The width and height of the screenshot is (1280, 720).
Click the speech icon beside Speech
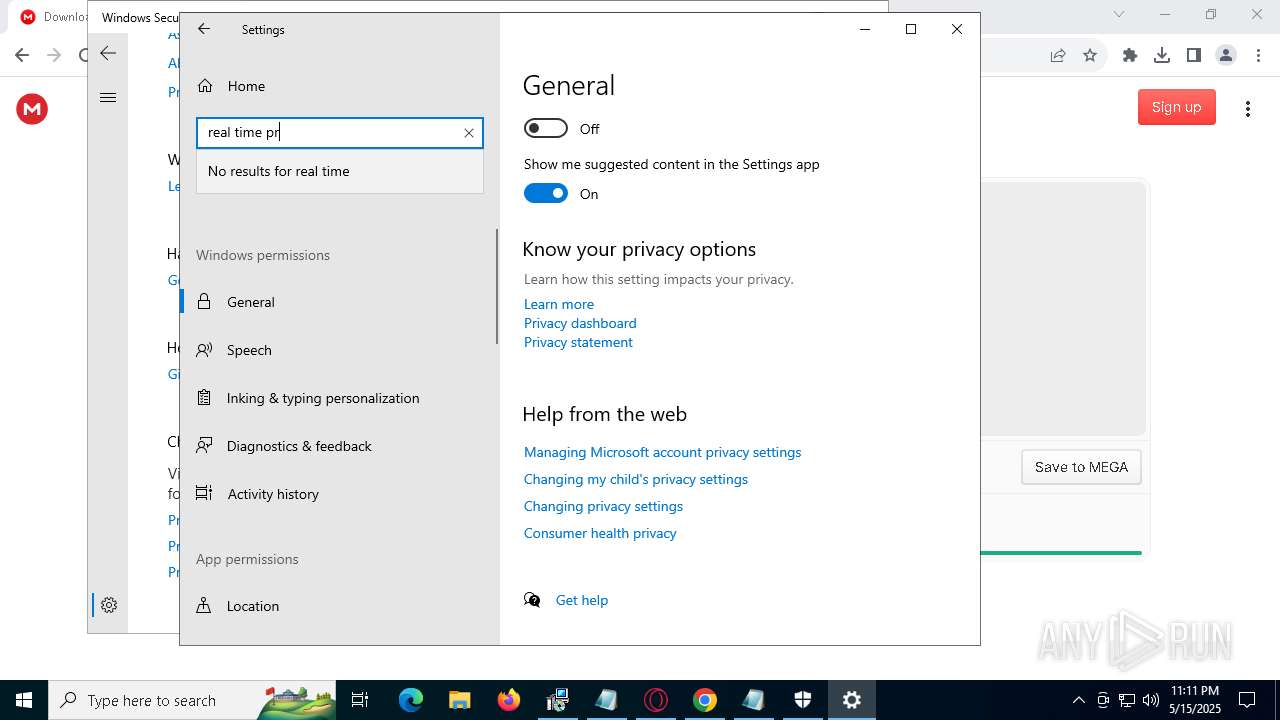coord(204,350)
